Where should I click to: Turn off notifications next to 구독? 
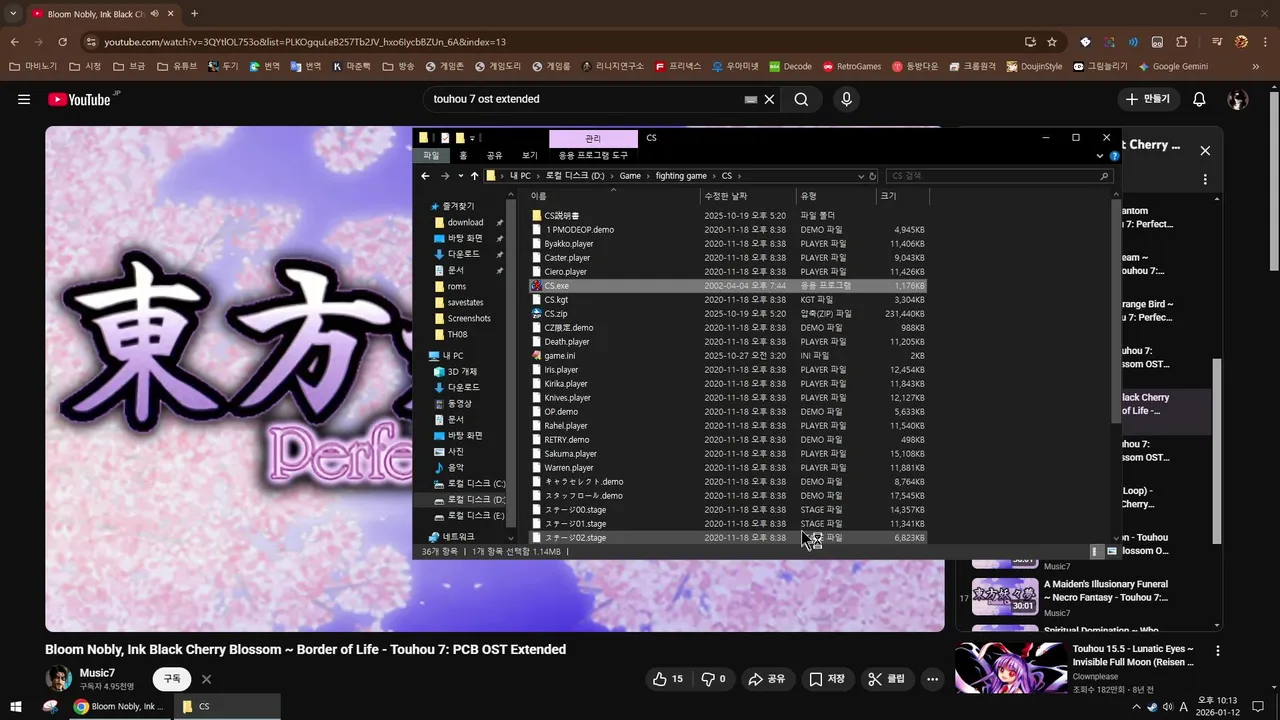coord(206,679)
